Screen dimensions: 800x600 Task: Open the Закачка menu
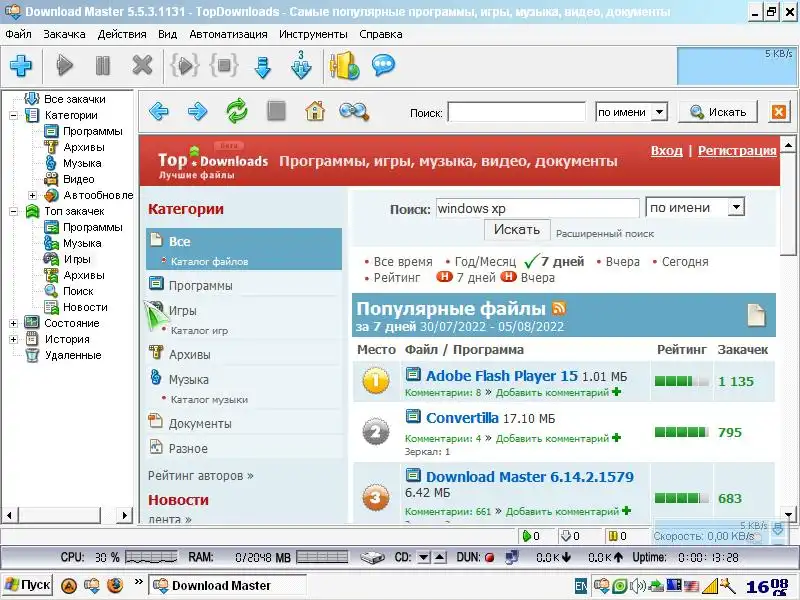[x=64, y=34]
